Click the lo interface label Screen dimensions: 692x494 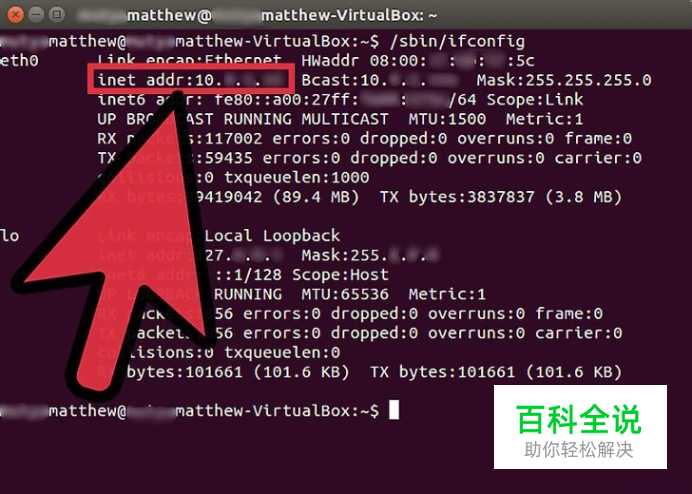(10, 235)
